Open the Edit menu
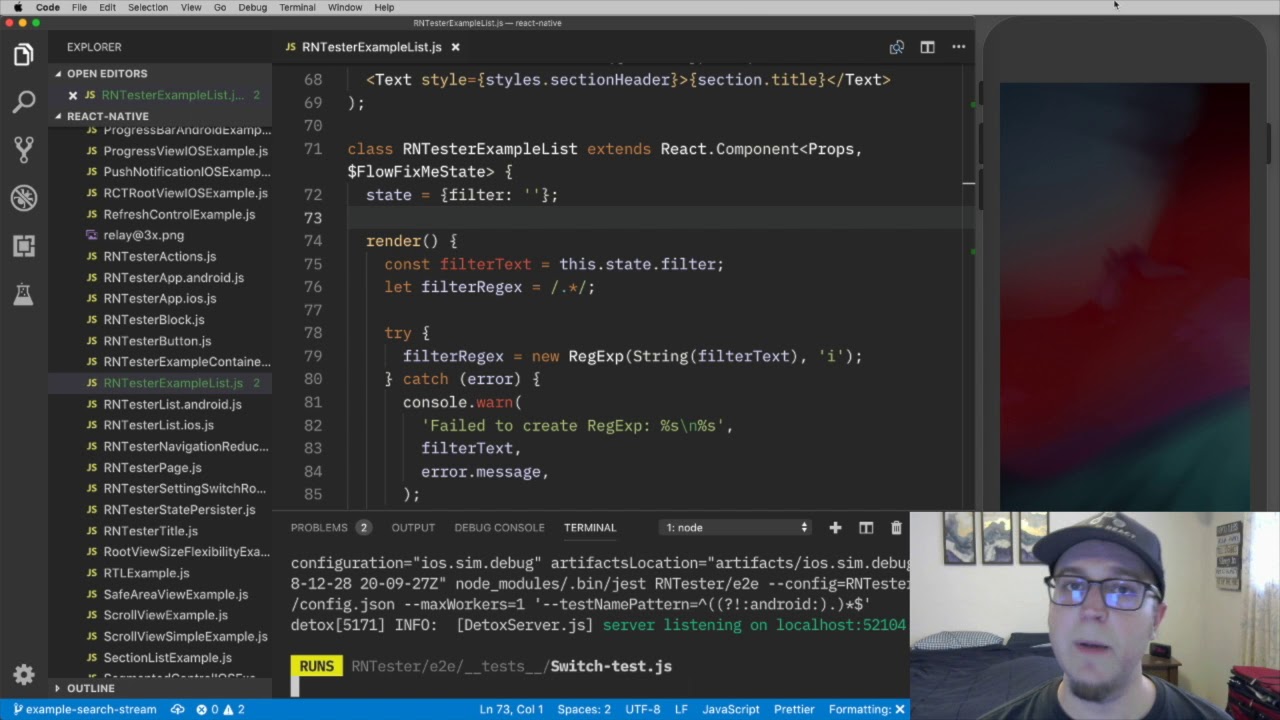The image size is (1280, 720). 107,7
